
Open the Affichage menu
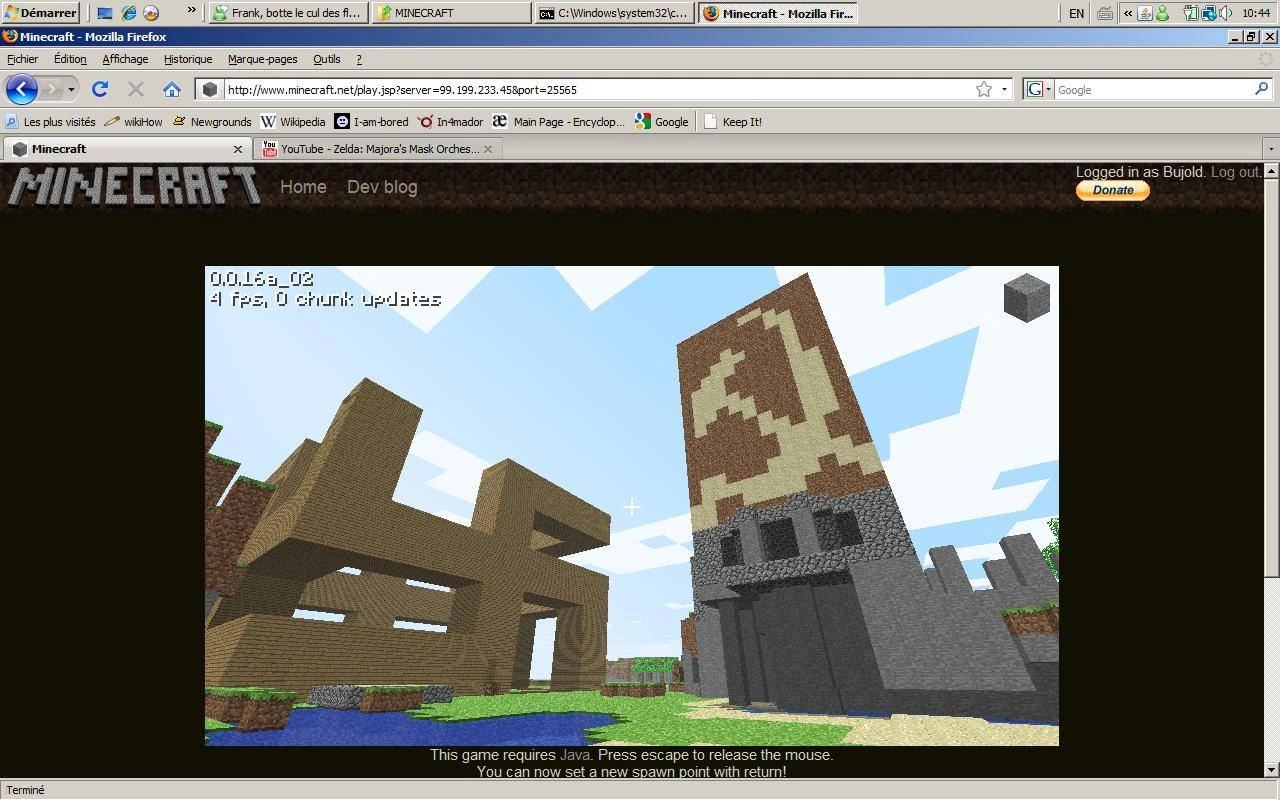click(x=125, y=59)
